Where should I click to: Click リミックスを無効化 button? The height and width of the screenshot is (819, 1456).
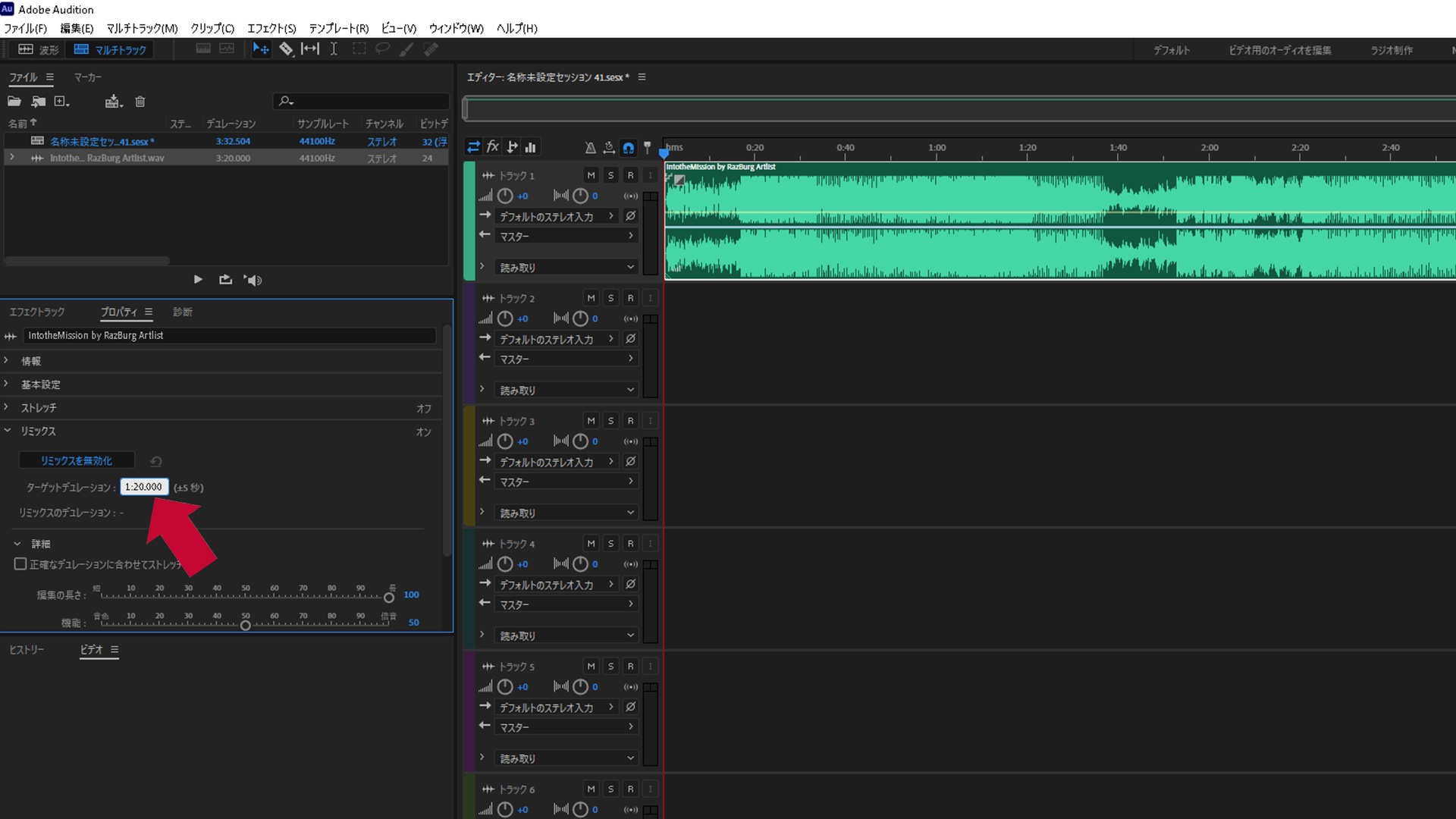77,460
